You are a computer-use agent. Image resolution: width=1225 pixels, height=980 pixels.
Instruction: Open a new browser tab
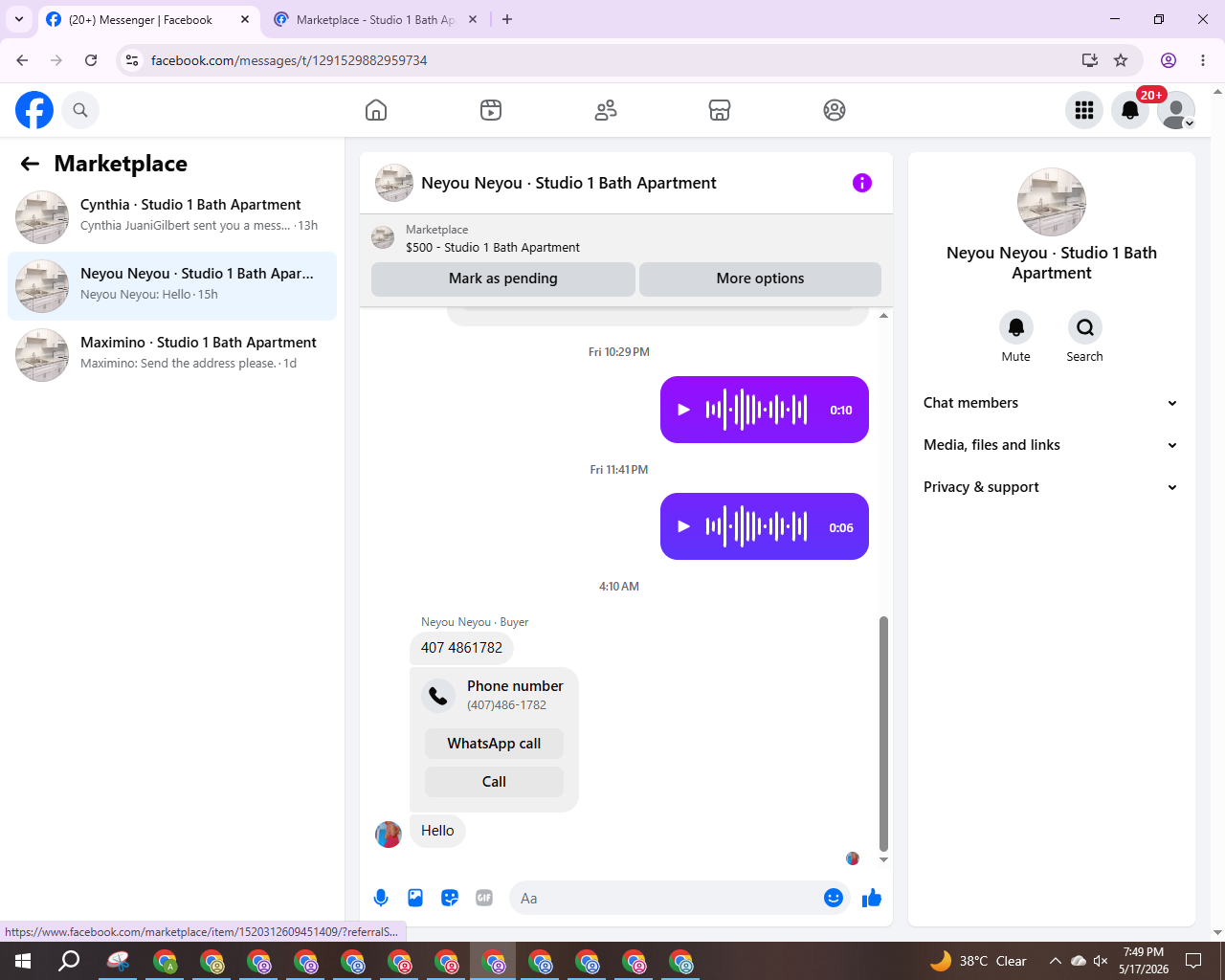coord(507,19)
